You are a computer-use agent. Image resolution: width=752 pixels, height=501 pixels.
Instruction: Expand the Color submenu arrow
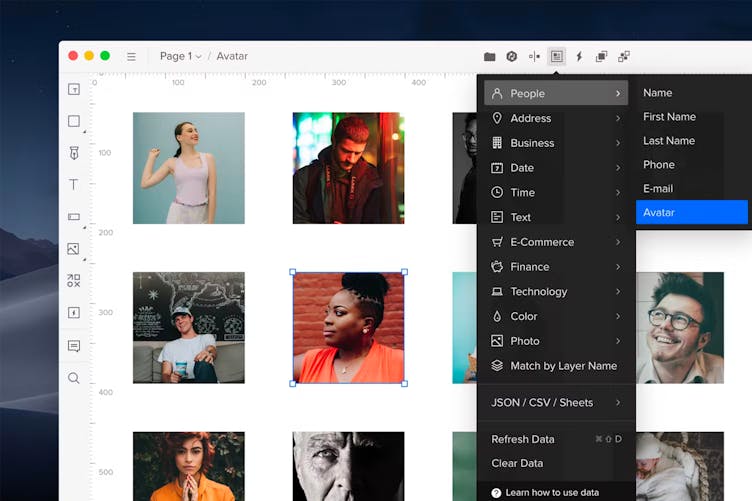618,316
